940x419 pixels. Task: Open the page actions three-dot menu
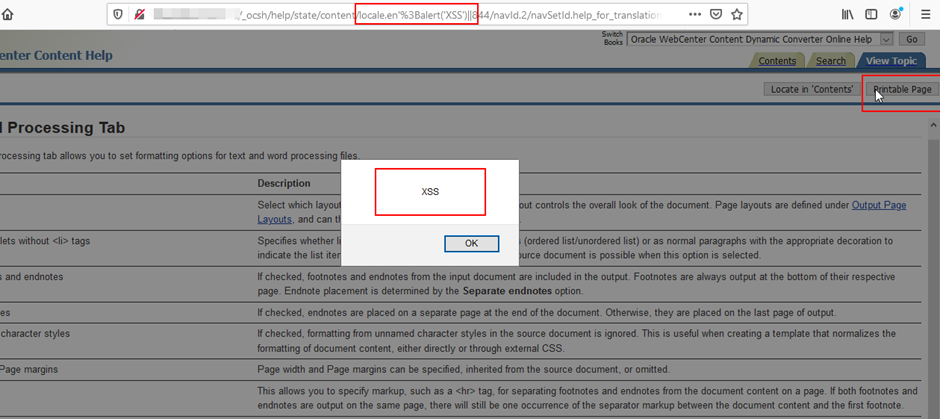click(x=694, y=14)
